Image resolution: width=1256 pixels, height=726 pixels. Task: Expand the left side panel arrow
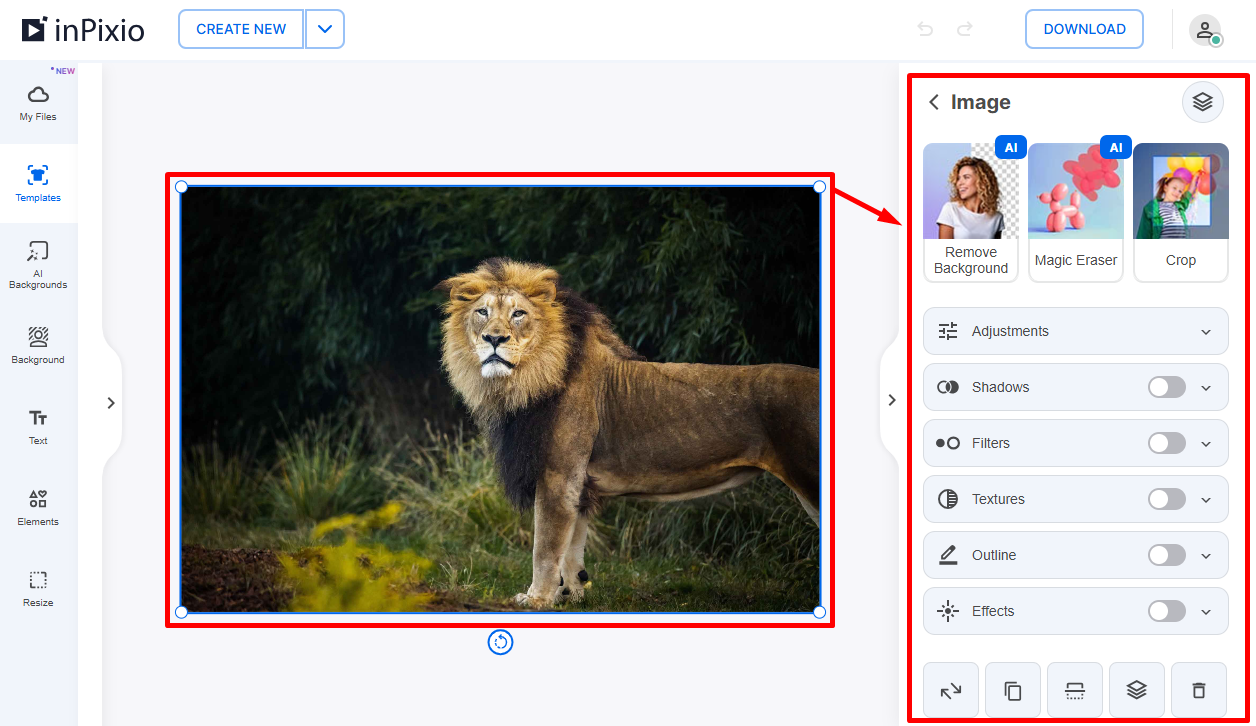click(111, 403)
